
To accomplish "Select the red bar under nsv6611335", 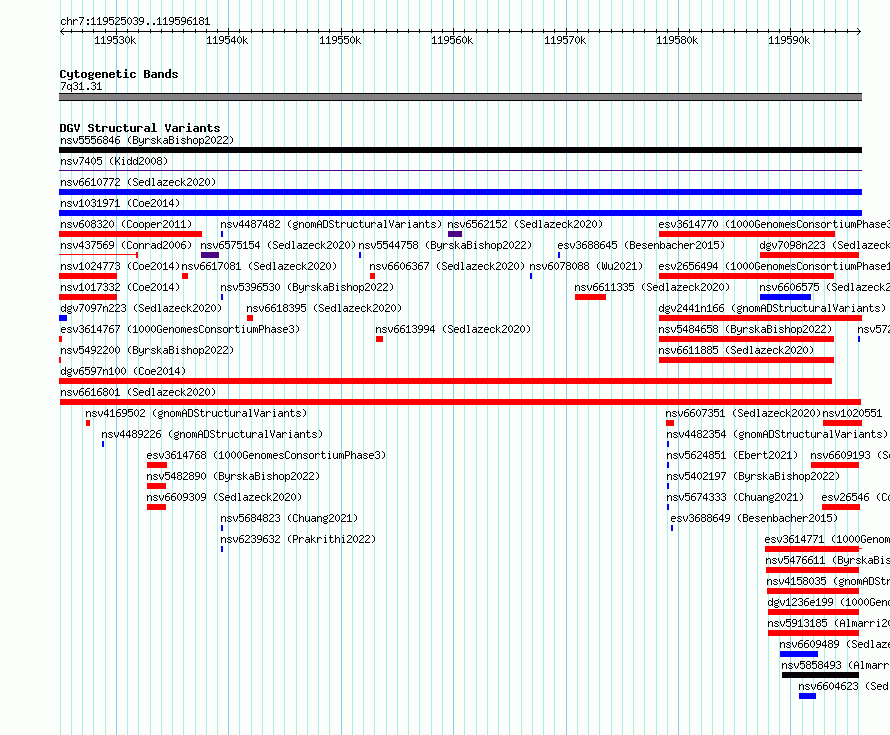I will (x=590, y=297).
